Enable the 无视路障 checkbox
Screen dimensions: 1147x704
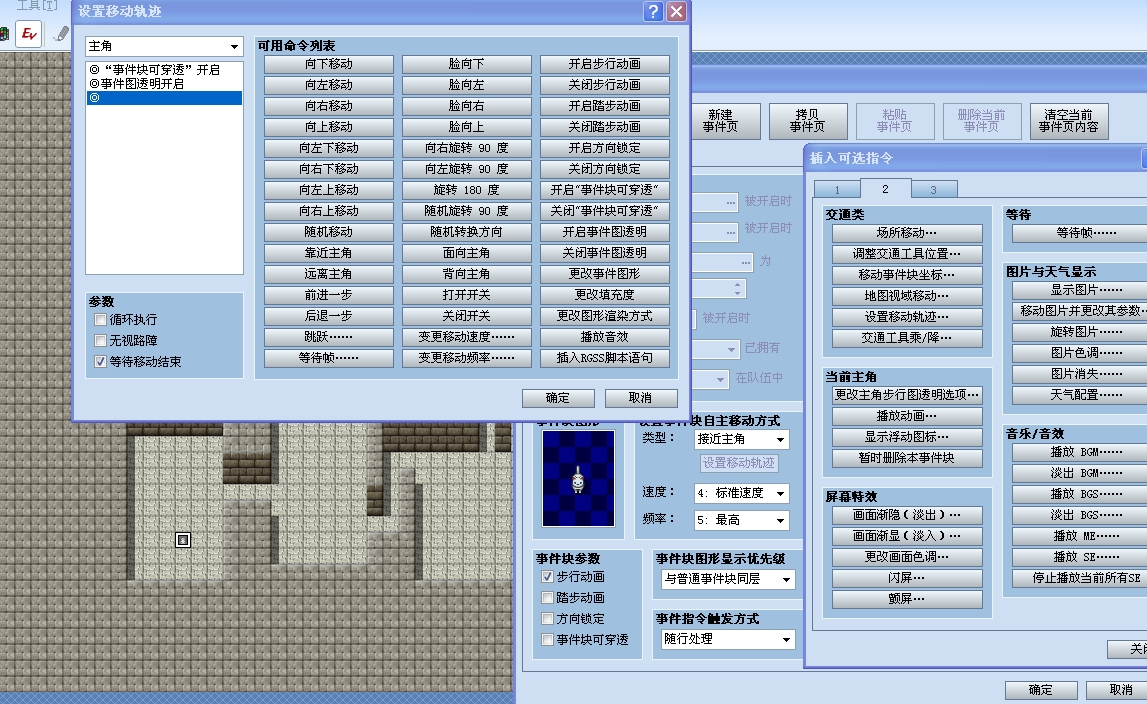(101, 340)
